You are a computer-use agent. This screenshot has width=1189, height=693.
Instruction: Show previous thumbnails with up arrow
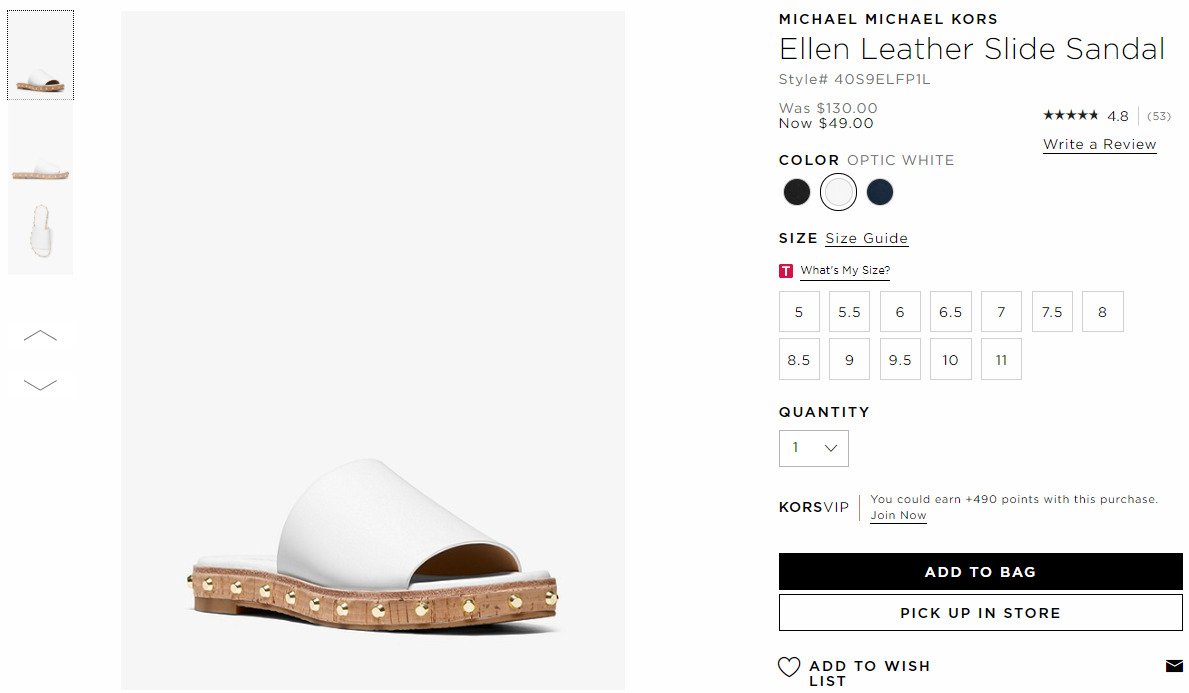coord(40,335)
